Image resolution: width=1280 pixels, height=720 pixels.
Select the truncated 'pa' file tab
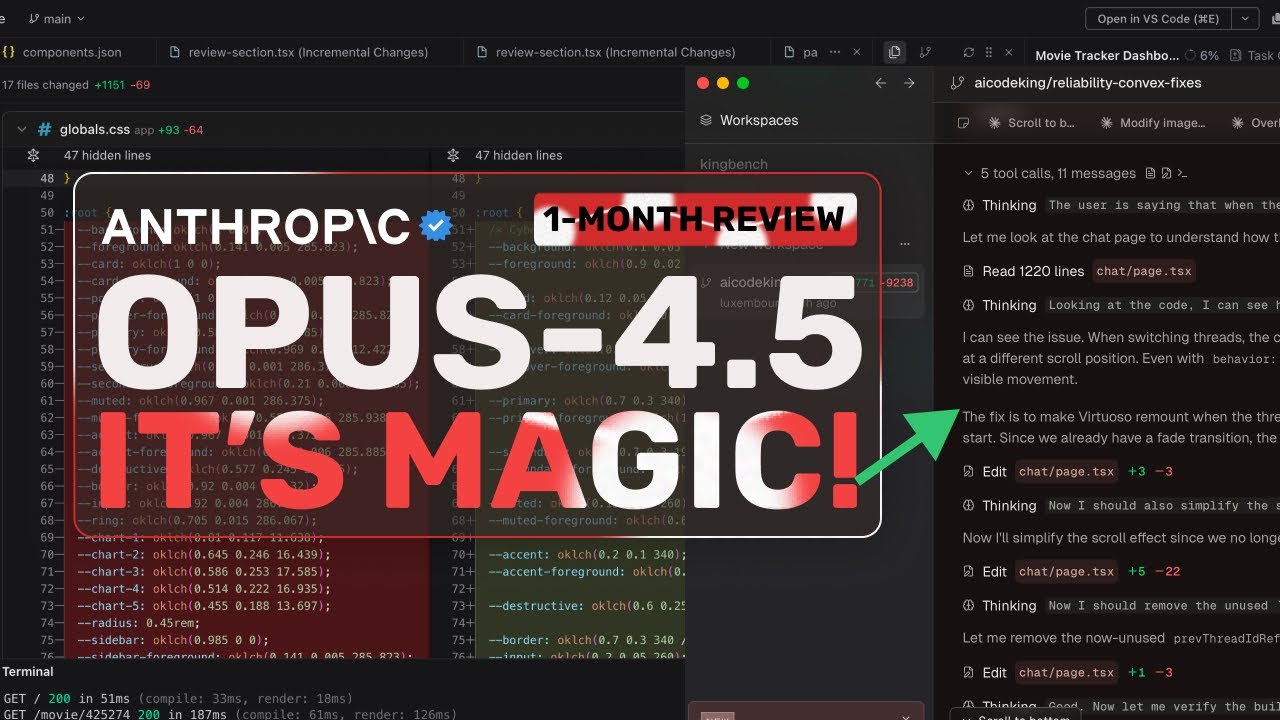click(801, 52)
